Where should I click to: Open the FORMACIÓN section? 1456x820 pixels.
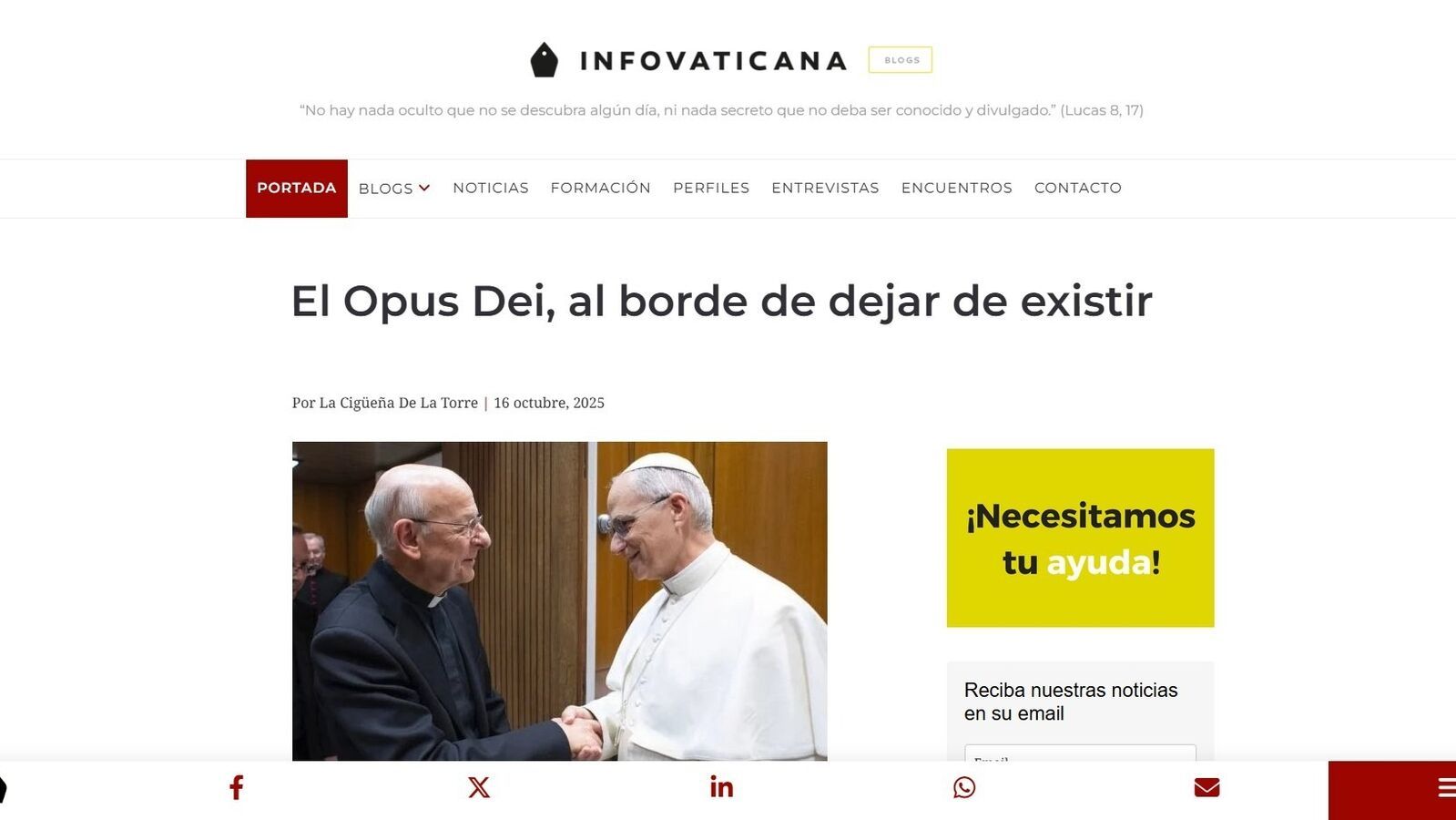coord(601,188)
